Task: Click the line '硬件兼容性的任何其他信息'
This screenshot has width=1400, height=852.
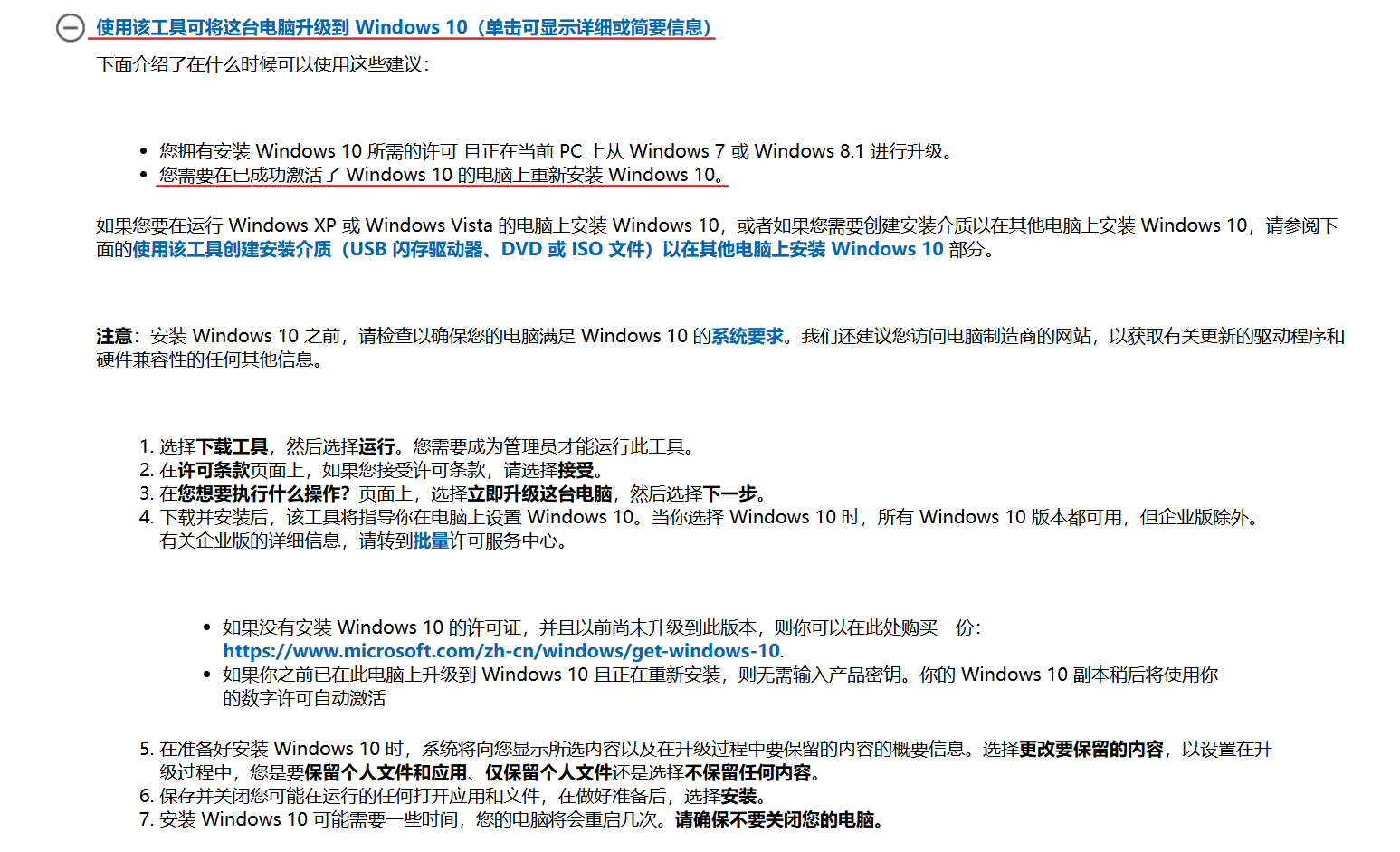Action: (210, 359)
